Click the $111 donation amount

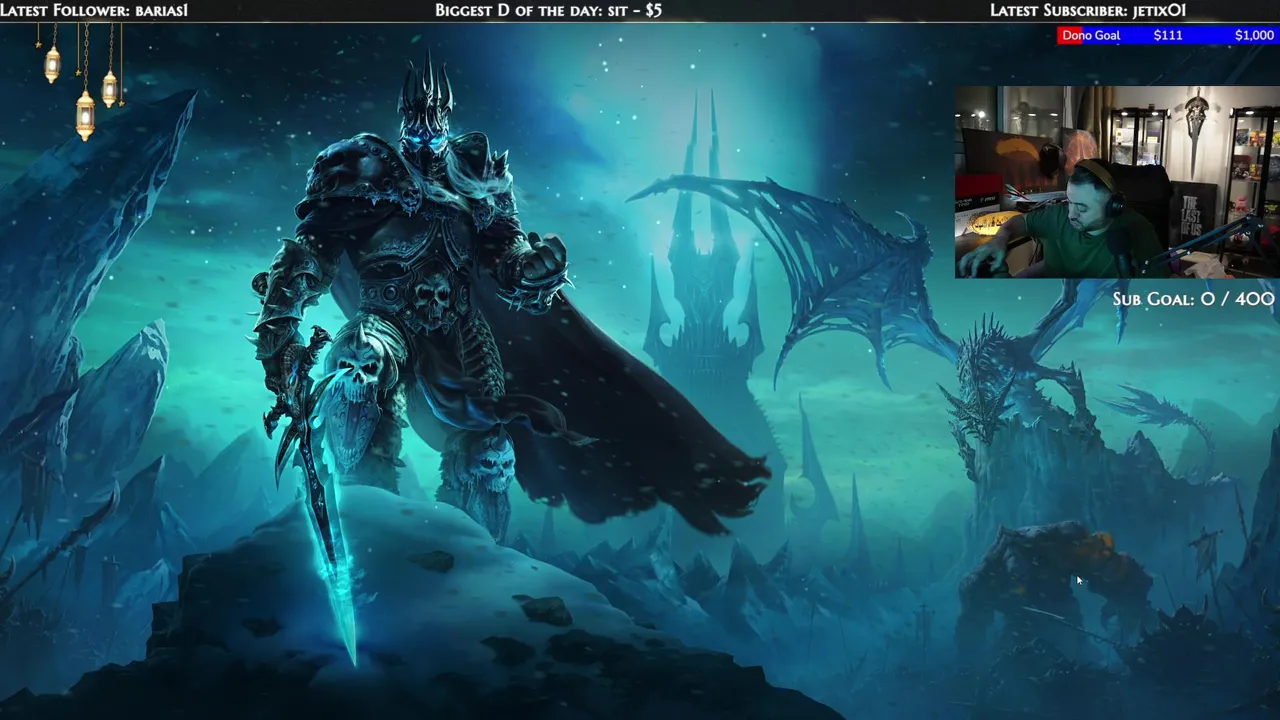pyautogui.click(x=1168, y=35)
